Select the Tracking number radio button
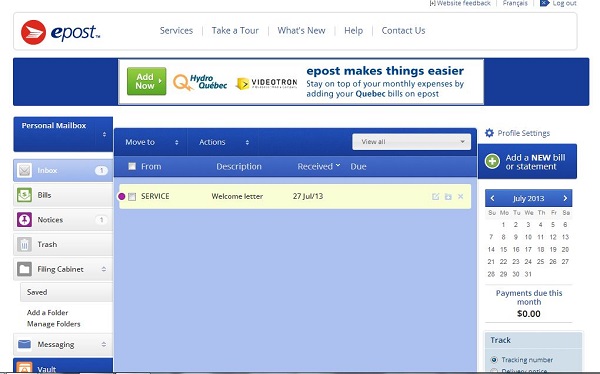The width and height of the screenshot is (600, 374). pos(494,360)
